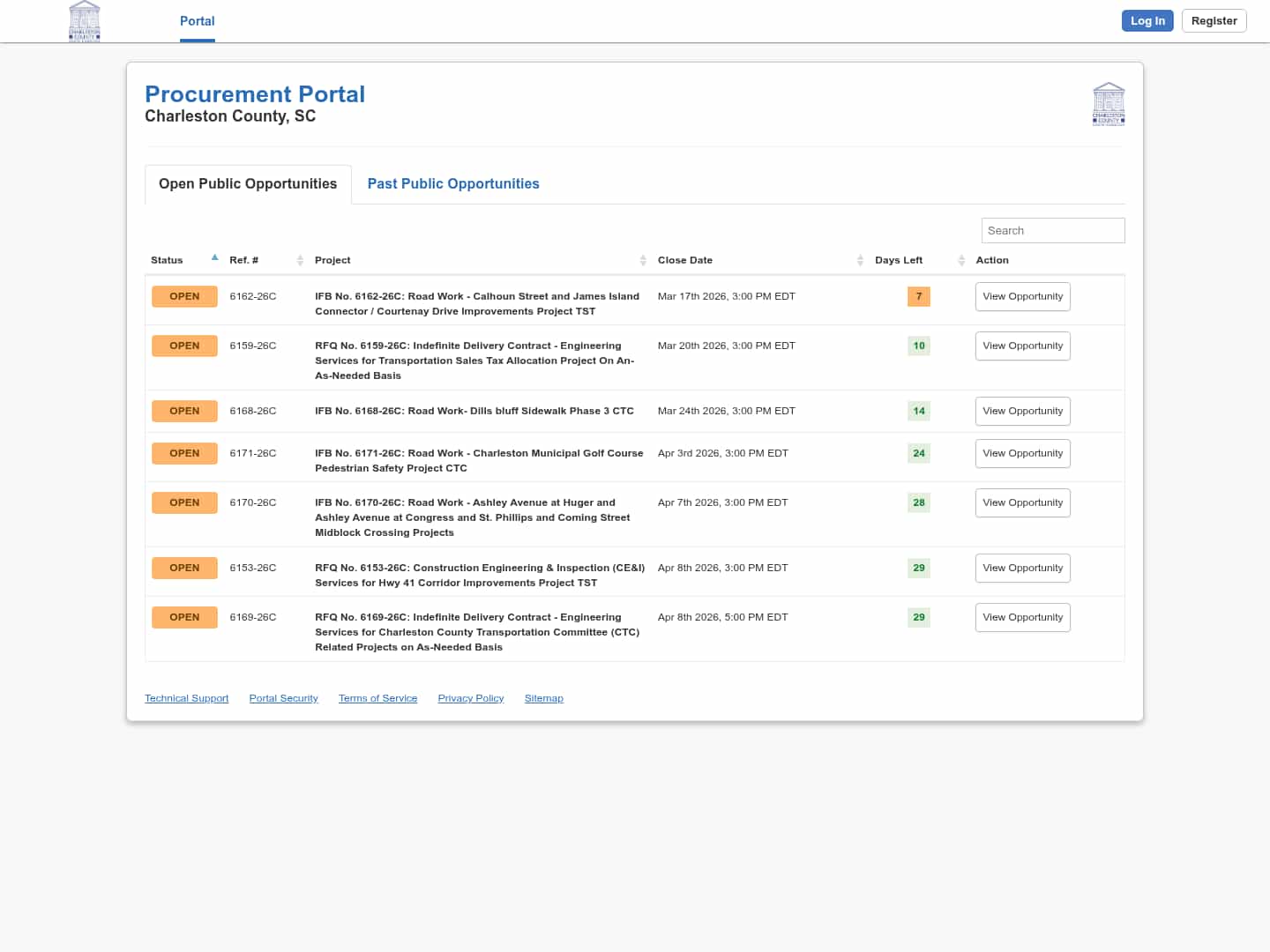This screenshot has width=1270, height=952.
Task: Open the Privacy Policy footer link
Action: 470,698
